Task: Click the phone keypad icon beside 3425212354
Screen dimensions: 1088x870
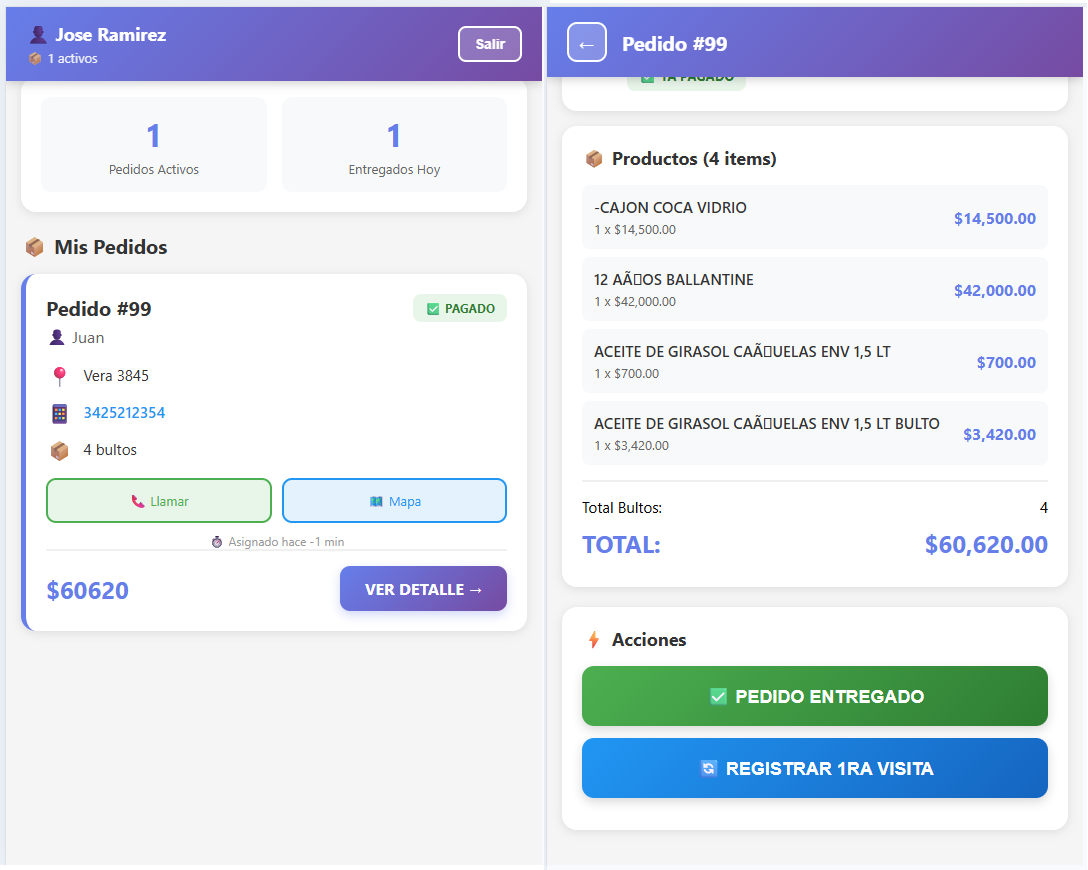Action: coord(57,412)
